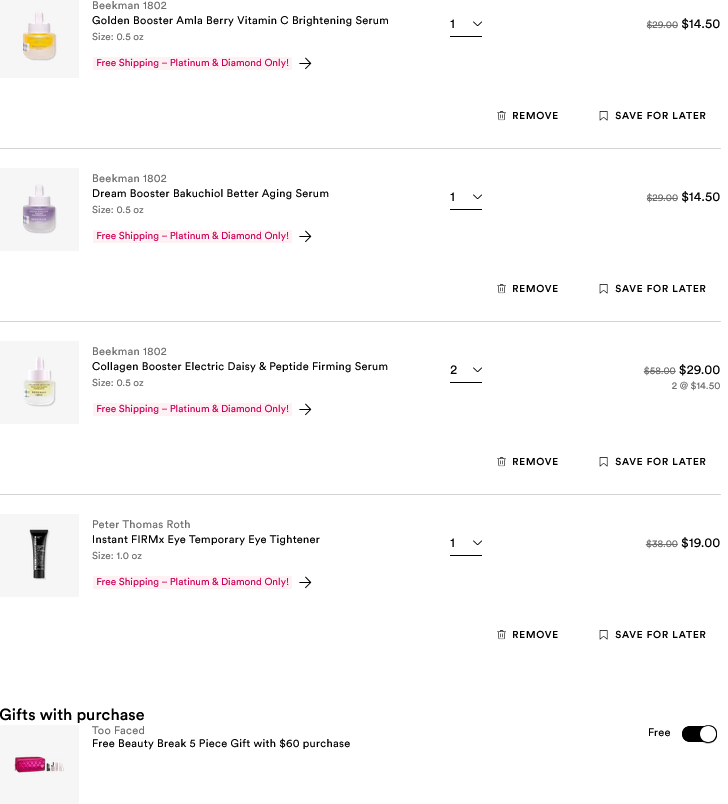The height and width of the screenshot is (804, 728).
Task: Click Free Shipping Platinum & Diamond badge for Dream Booster
Action: tap(192, 236)
